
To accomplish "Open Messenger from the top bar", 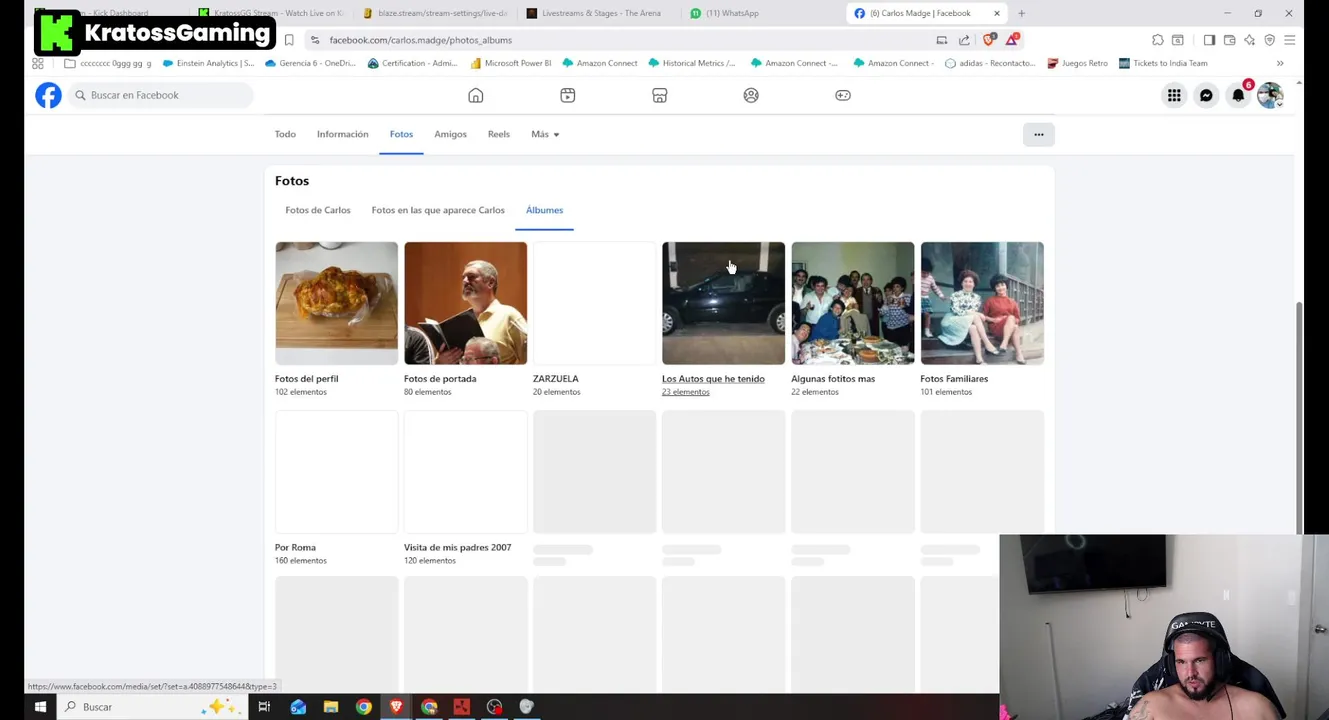I will 1206,95.
